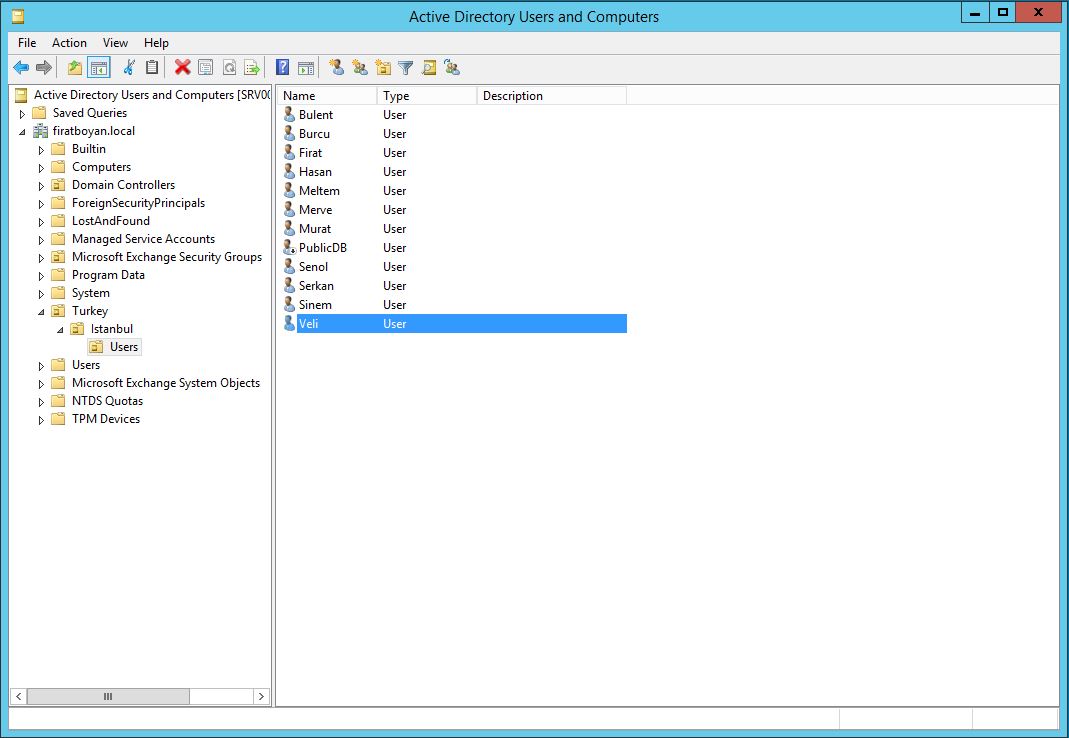Open the View menu
Image resolution: width=1069 pixels, height=738 pixels.
coord(115,43)
